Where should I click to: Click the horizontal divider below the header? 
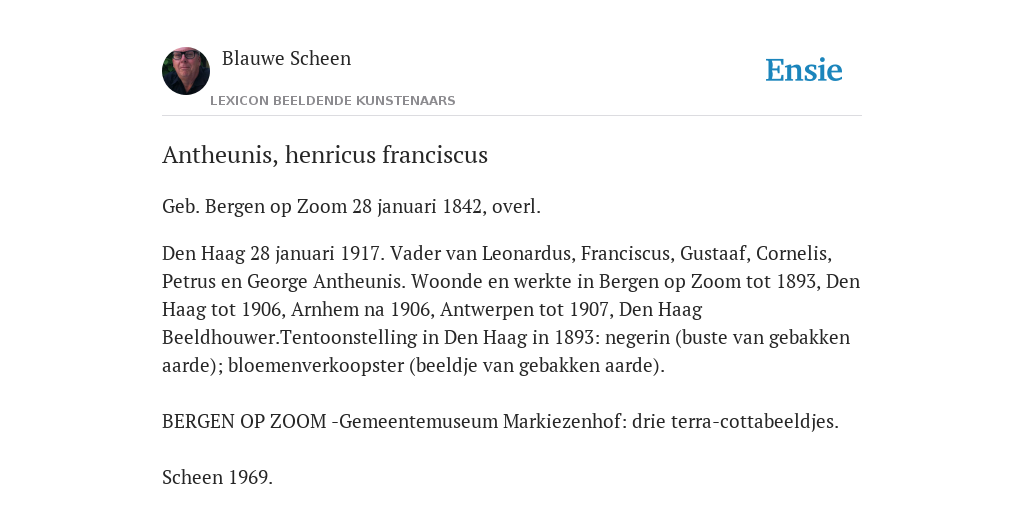coord(512,116)
